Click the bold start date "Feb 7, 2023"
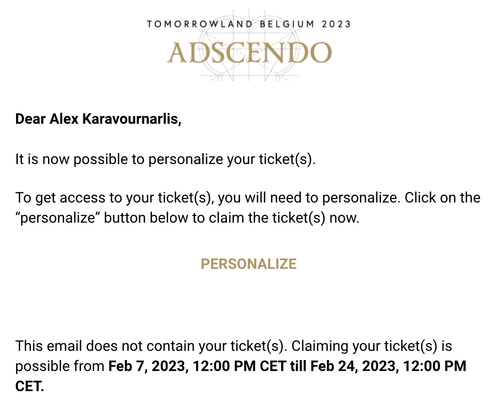Image resolution: width=500 pixels, height=405 pixels. coord(148,366)
